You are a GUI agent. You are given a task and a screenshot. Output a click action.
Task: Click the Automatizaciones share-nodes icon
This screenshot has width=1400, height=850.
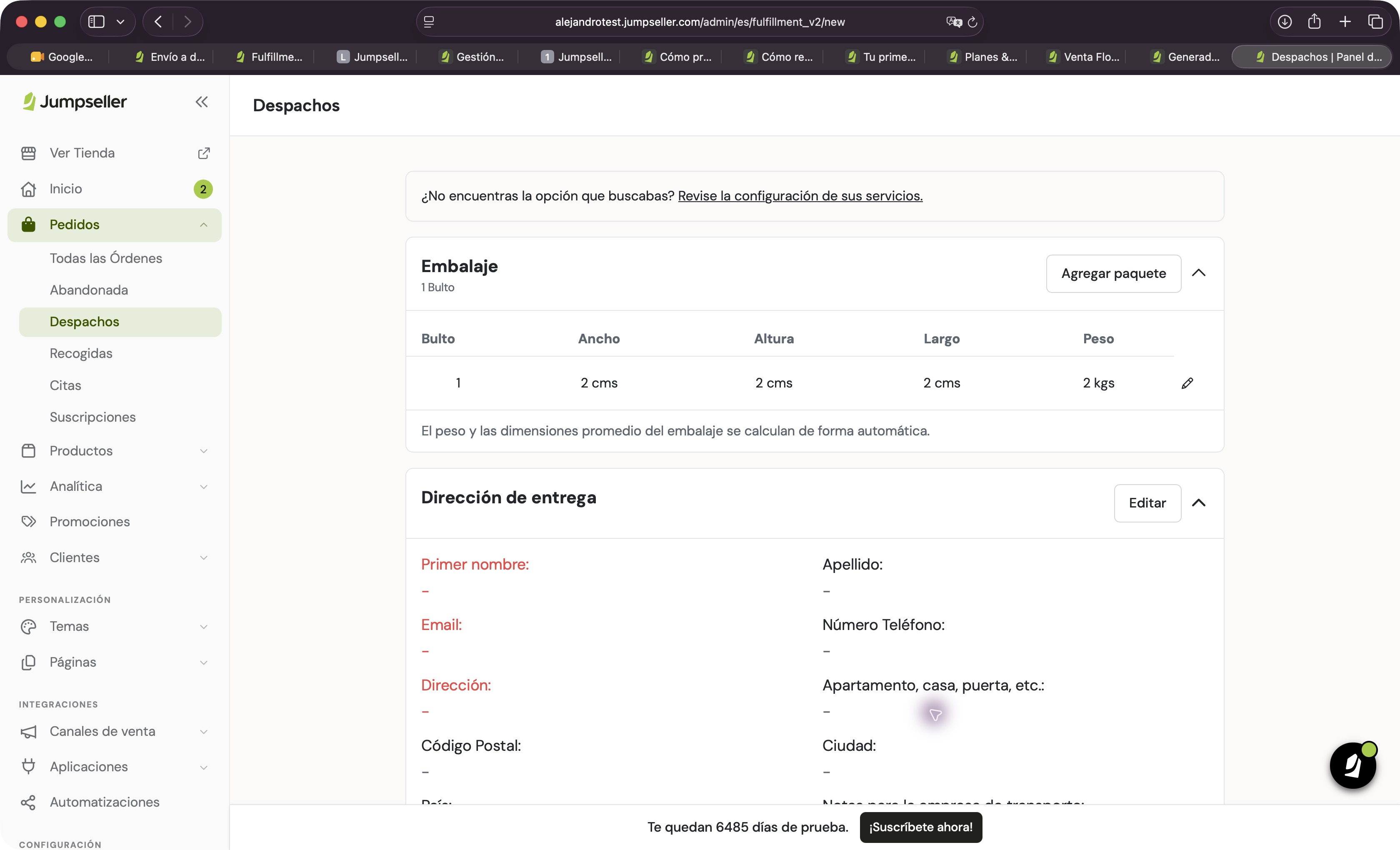tap(28, 802)
